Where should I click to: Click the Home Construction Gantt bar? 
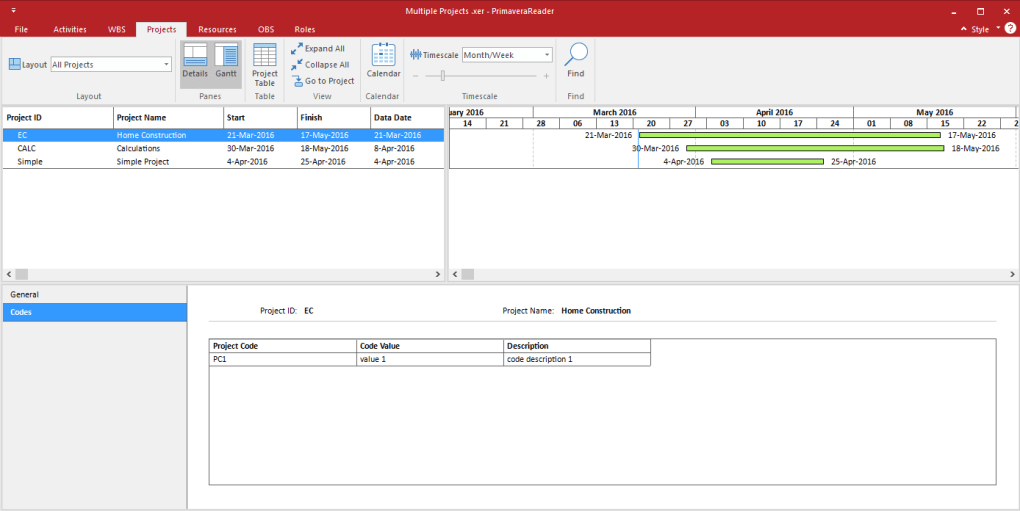789,135
